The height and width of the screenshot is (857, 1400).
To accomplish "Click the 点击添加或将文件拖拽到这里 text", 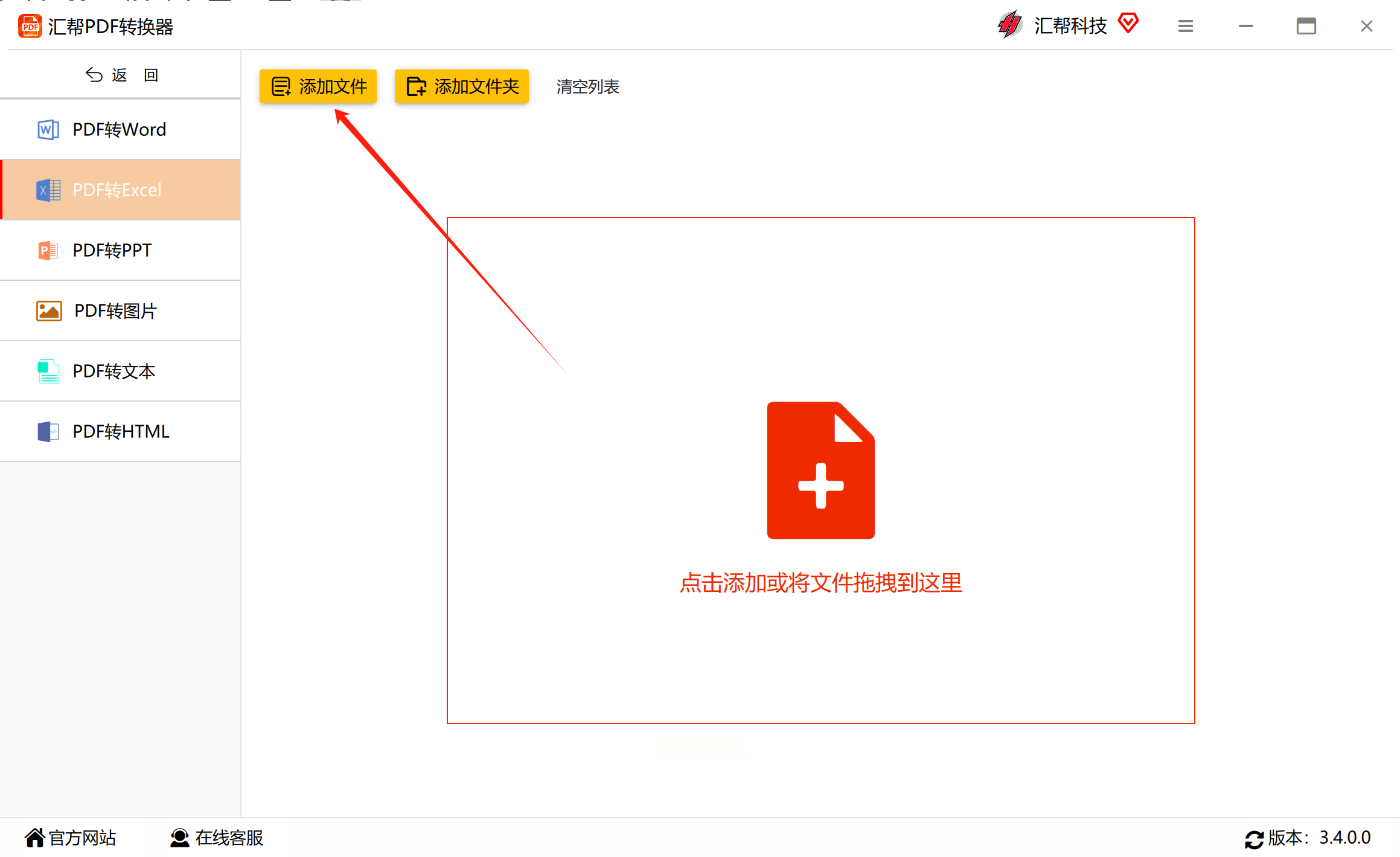I will 820,583.
